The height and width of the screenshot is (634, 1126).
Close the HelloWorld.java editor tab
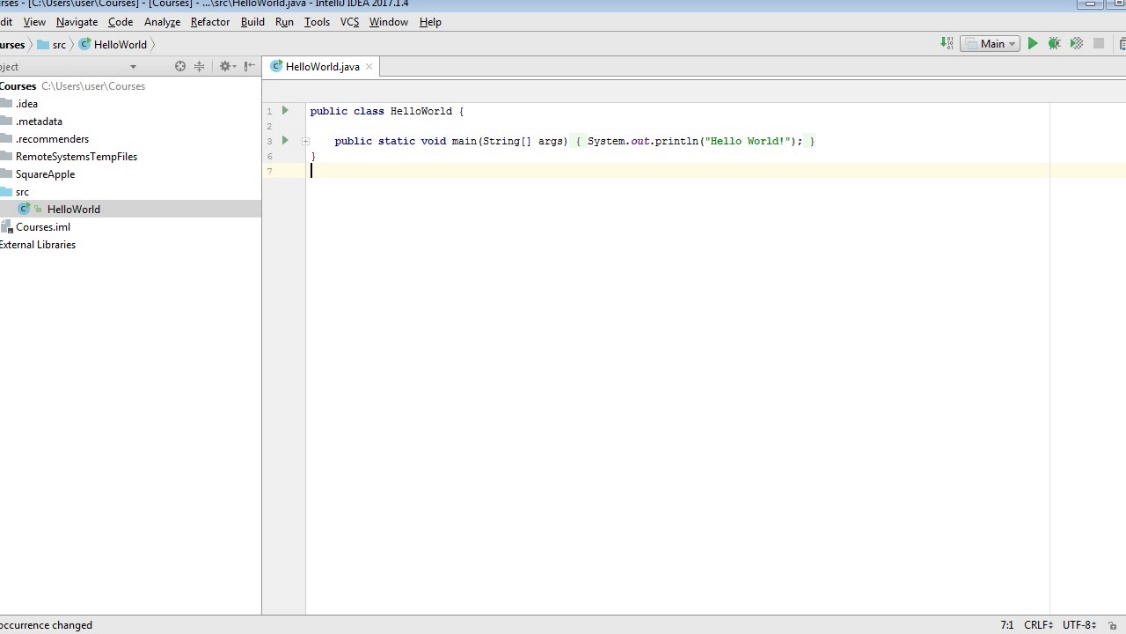(369, 67)
